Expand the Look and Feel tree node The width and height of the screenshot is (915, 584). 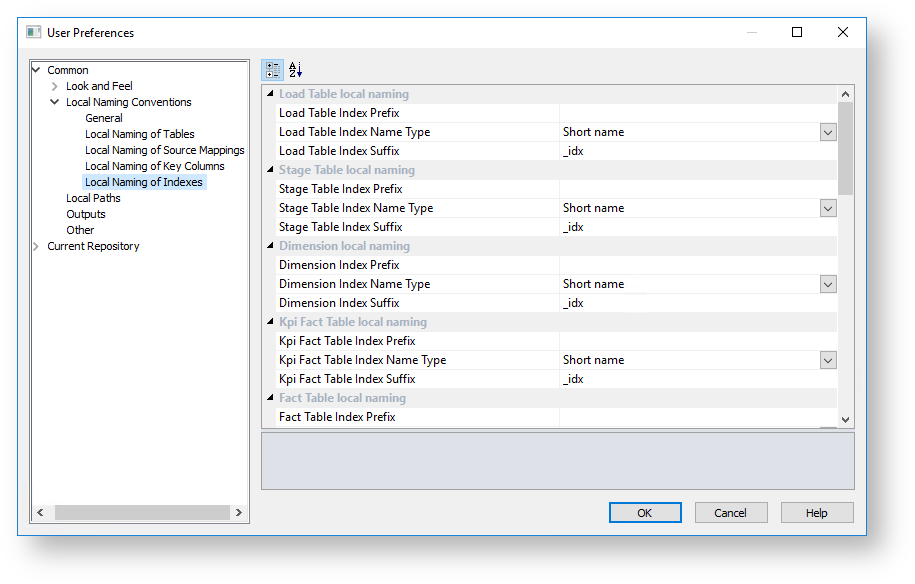(x=55, y=86)
